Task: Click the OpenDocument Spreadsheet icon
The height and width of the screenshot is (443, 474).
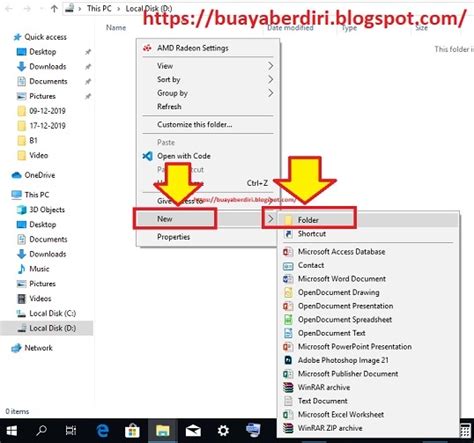Action: 288,320
